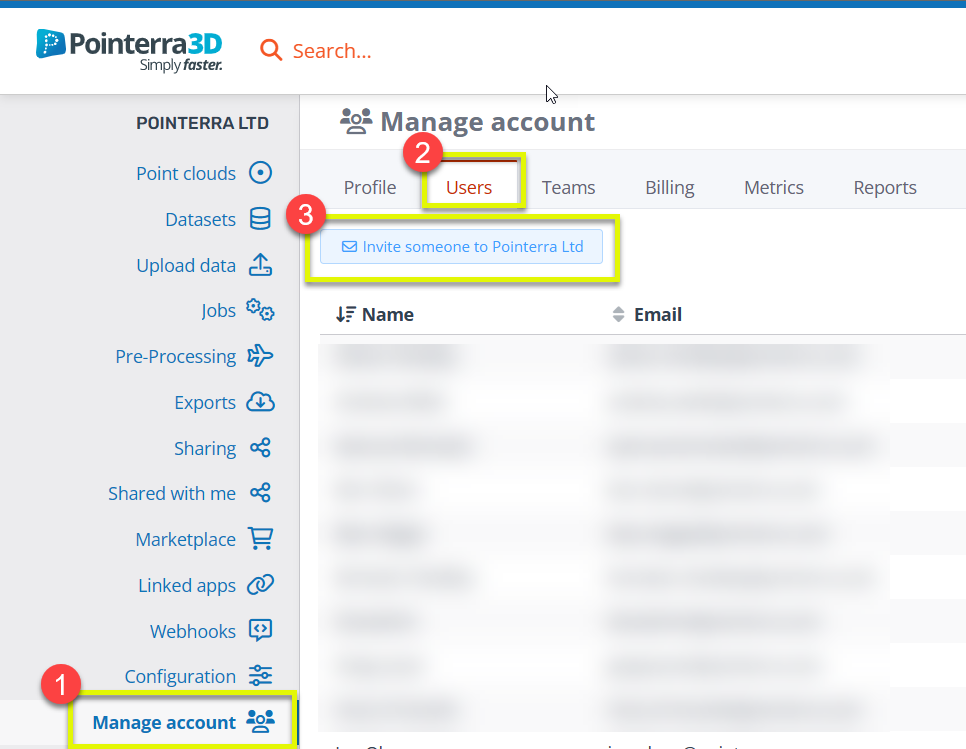This screenshot has width=966, height=749.
Task: Open Datasets link in sidebar
Action: click(x=200, y=219)
